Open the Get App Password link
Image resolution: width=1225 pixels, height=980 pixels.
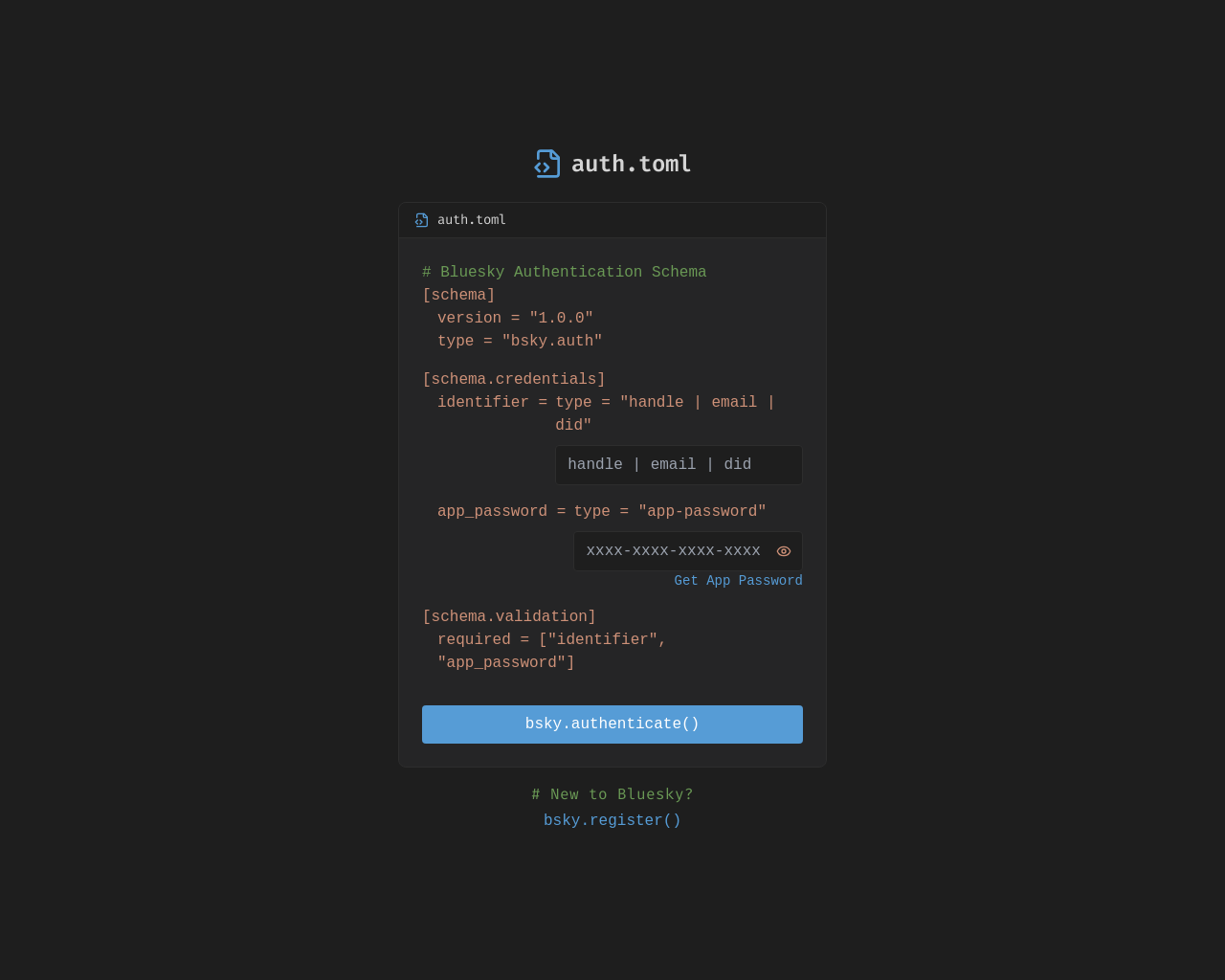738,581
